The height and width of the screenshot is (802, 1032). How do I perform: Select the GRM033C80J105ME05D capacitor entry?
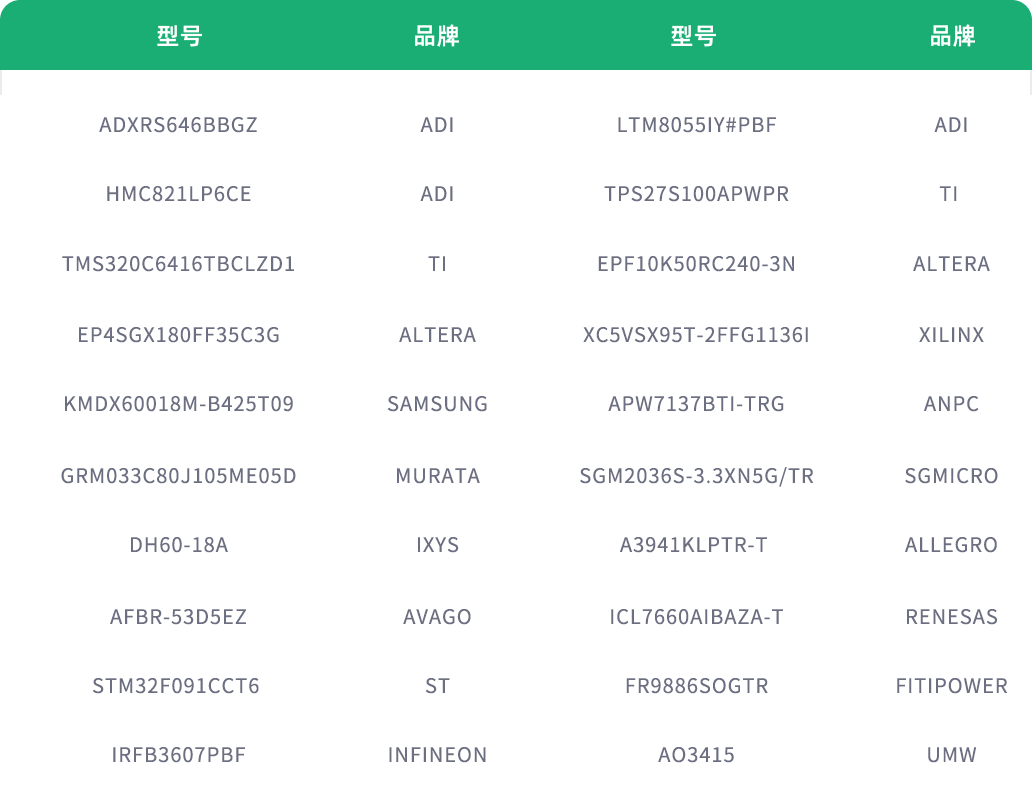179,476
